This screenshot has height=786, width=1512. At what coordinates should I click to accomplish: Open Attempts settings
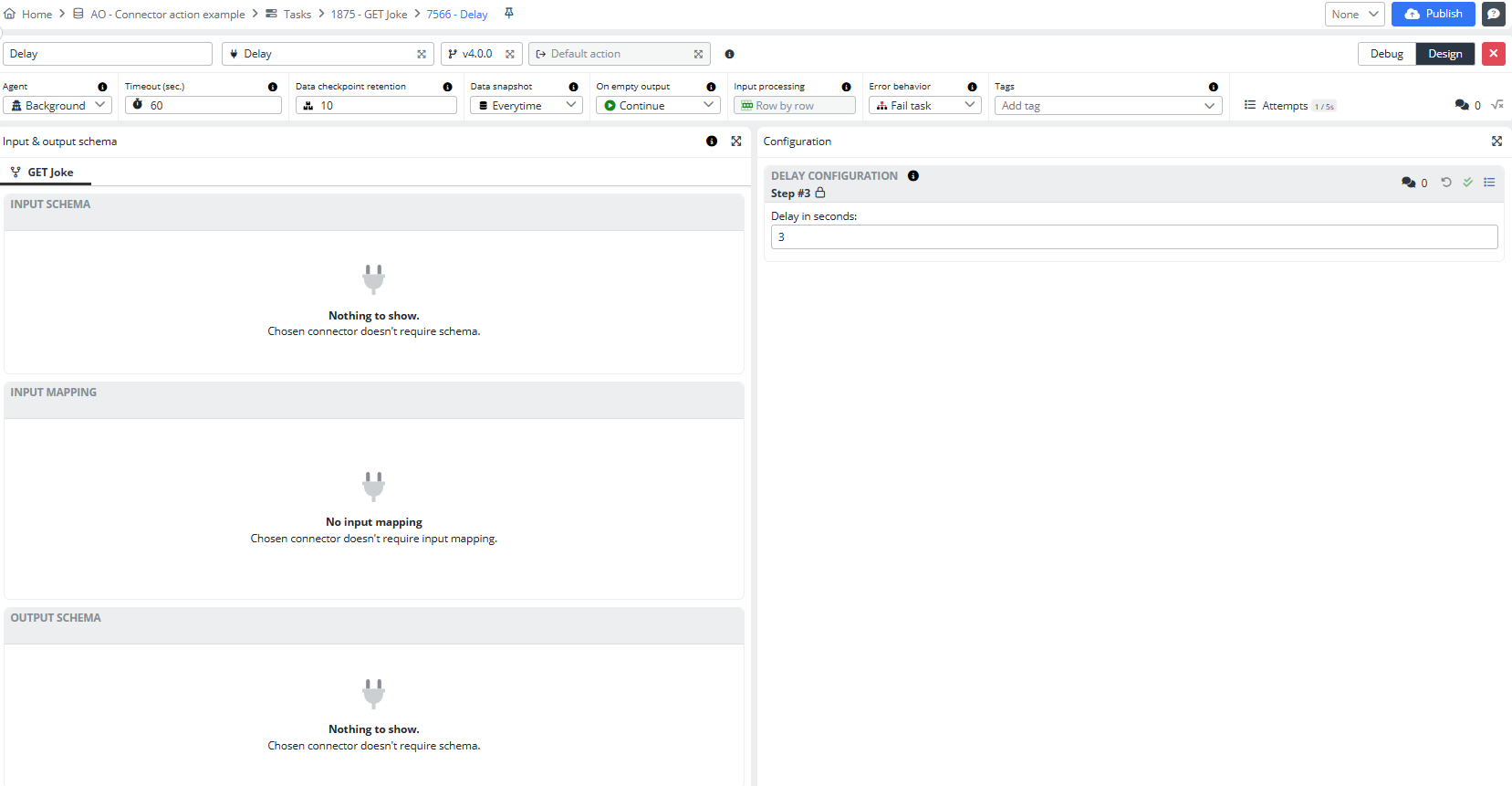tap(1288, 106)
